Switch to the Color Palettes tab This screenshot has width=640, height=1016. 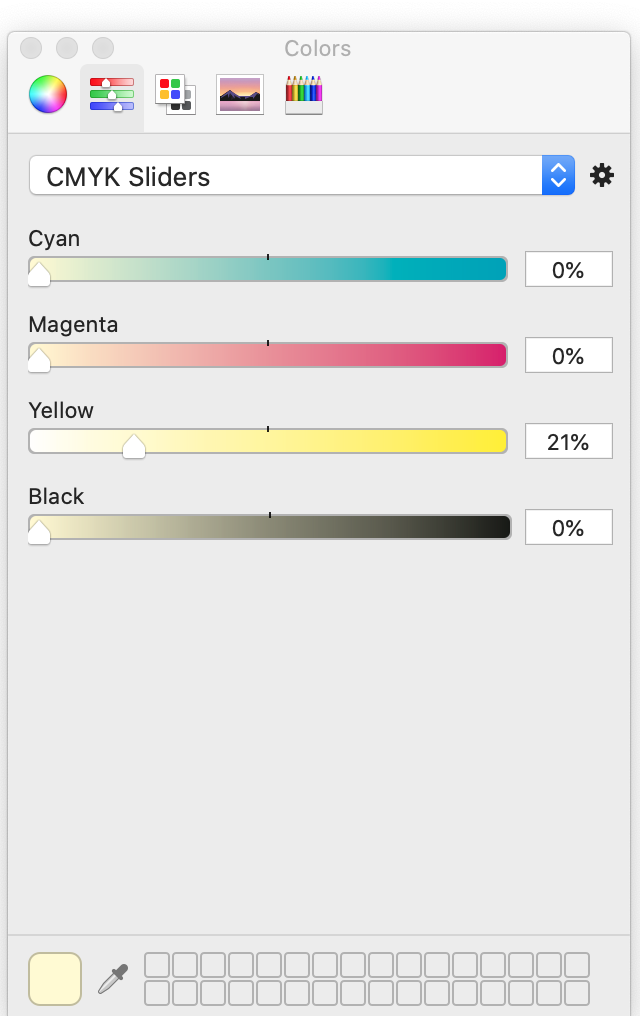175,95
